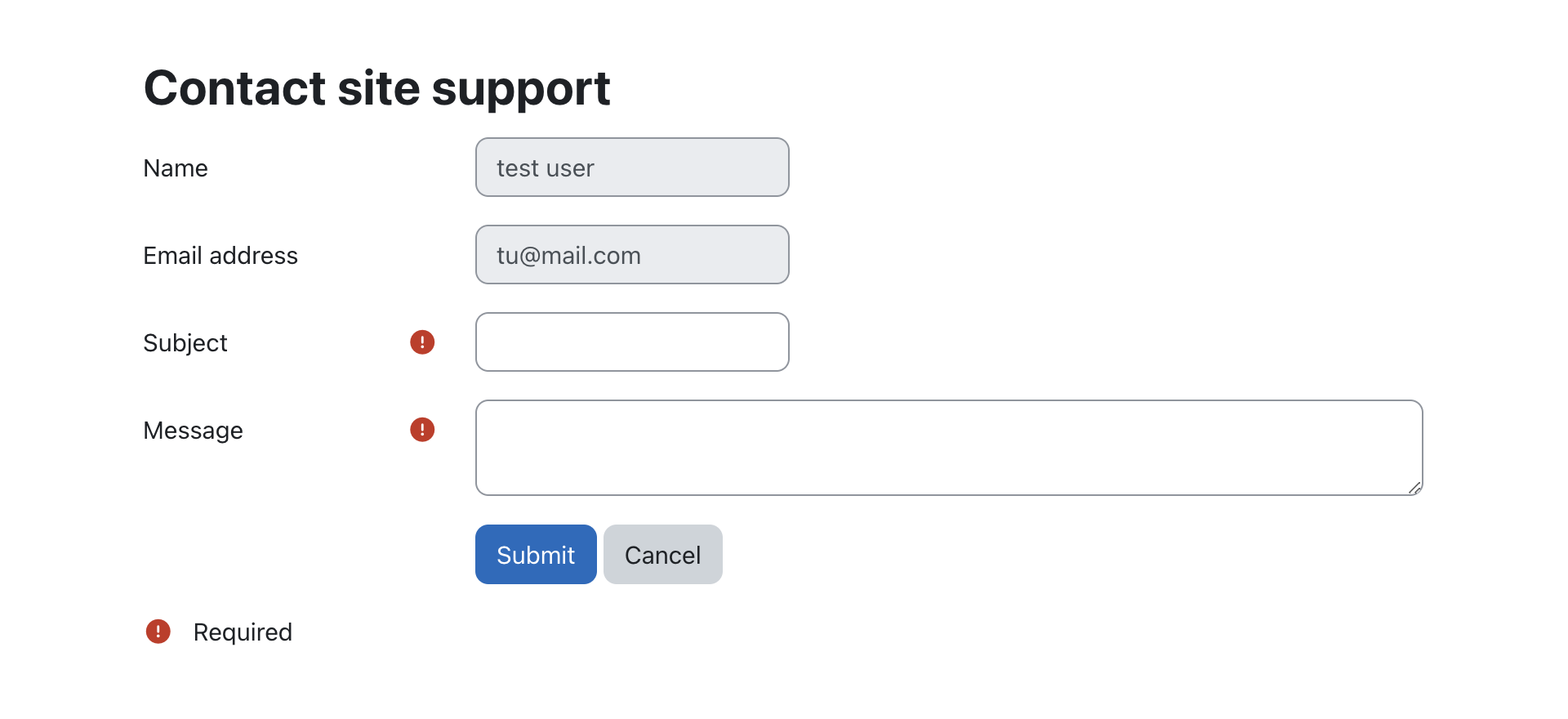Submit the support contact form
The height and width of the screenshot is (719, 1568).
point(536,555)
